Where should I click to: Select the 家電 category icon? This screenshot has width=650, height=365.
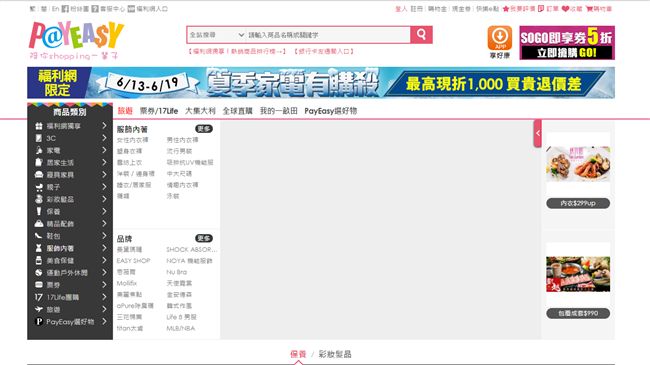coord(39,150)
